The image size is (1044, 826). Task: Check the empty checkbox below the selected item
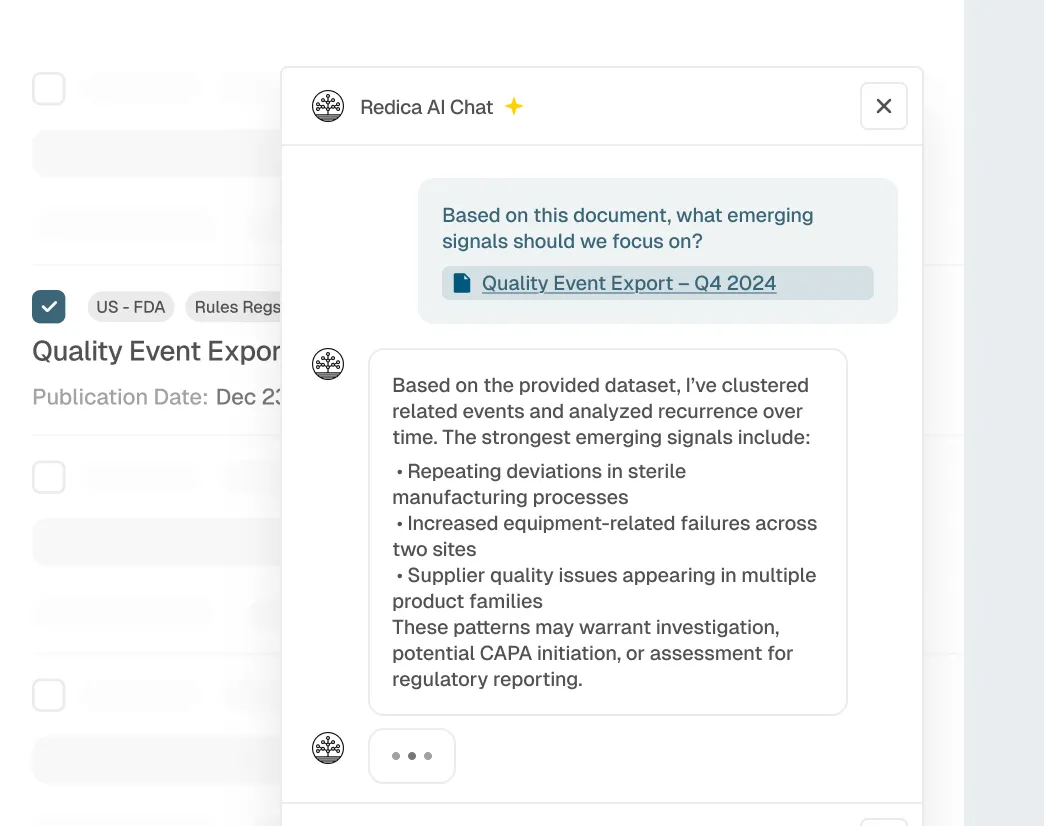(48, 477)
